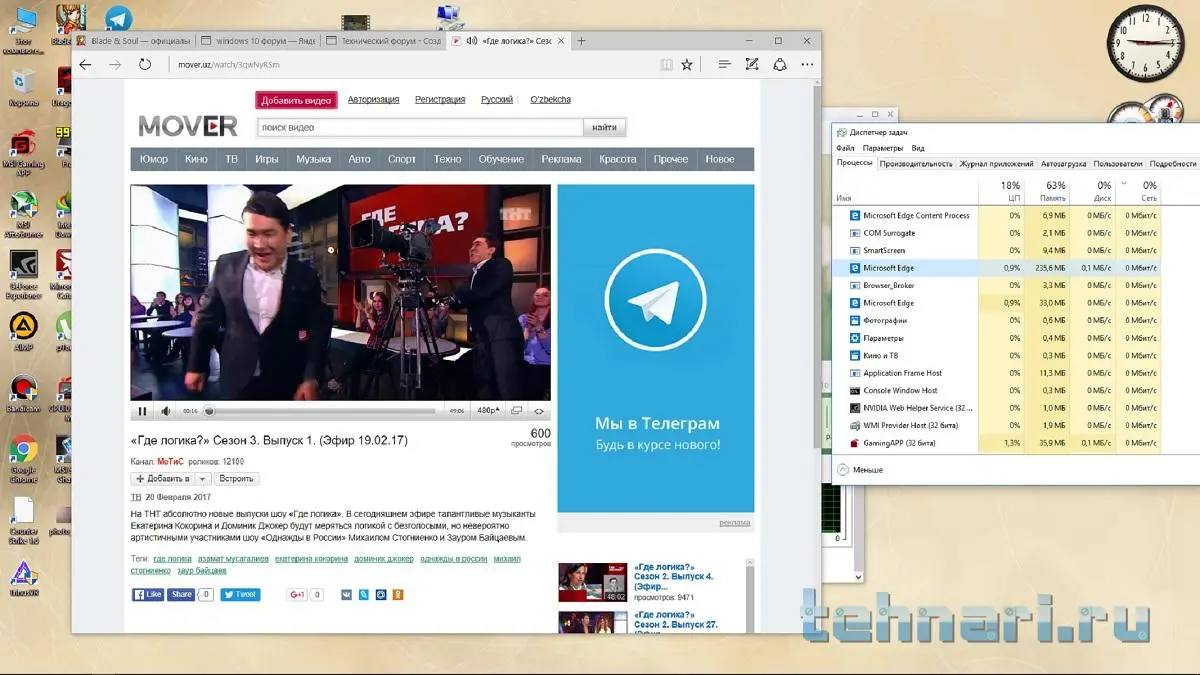
Task: Pause the video playback
Action: point(142,411)
